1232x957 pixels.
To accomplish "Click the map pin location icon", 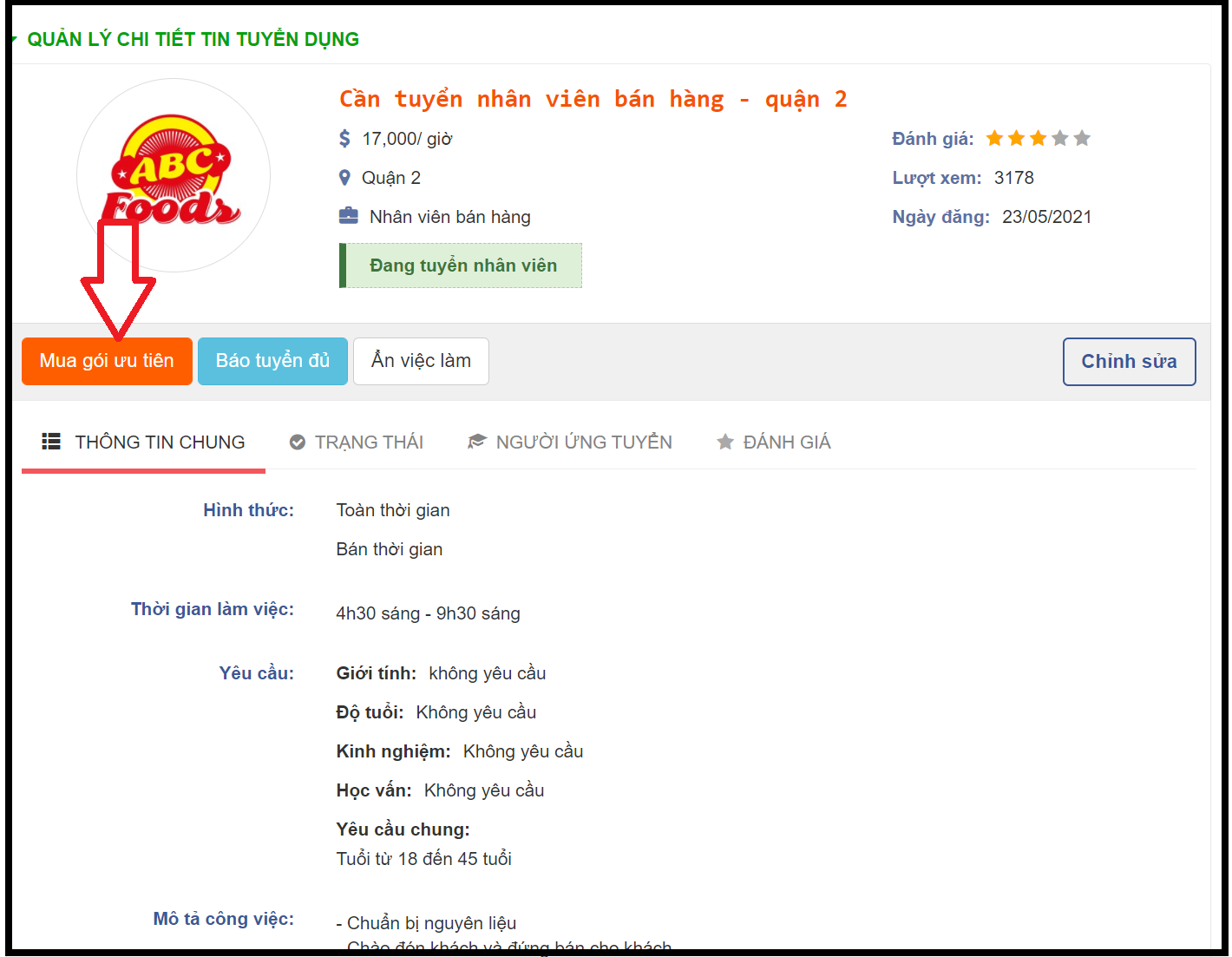I will 344,178.
